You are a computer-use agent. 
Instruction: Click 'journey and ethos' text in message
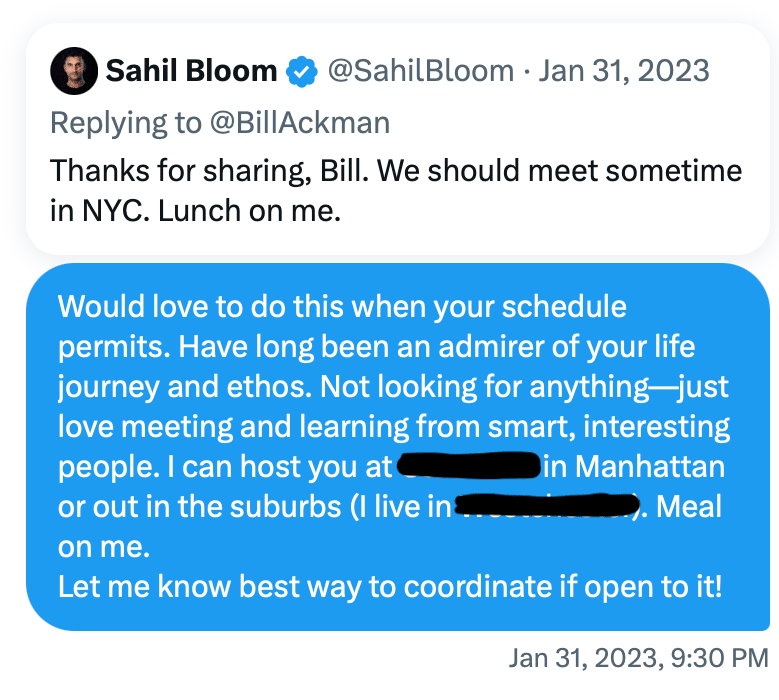(185, 387)
